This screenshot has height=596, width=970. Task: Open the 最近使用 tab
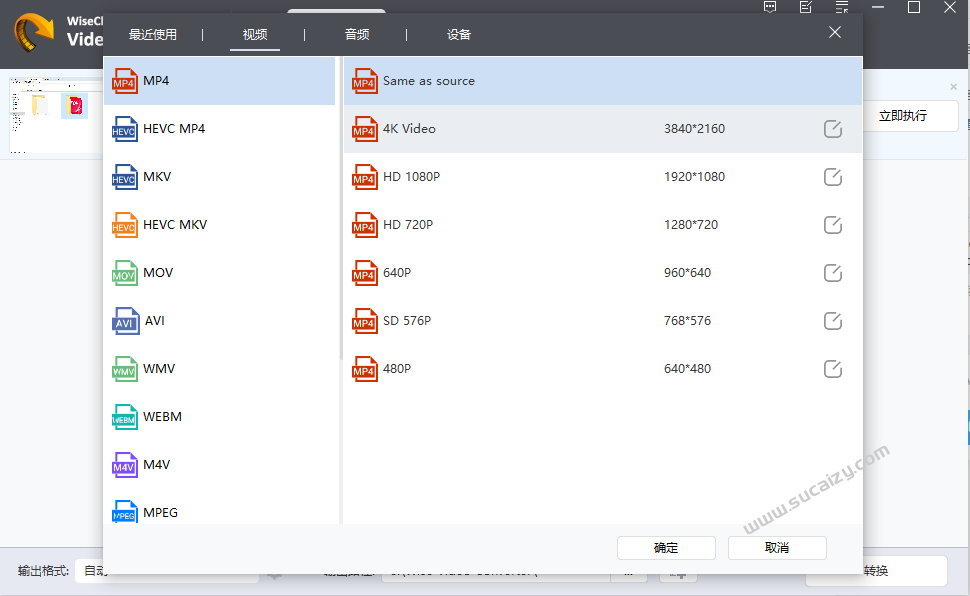click(x=153, y=35)
